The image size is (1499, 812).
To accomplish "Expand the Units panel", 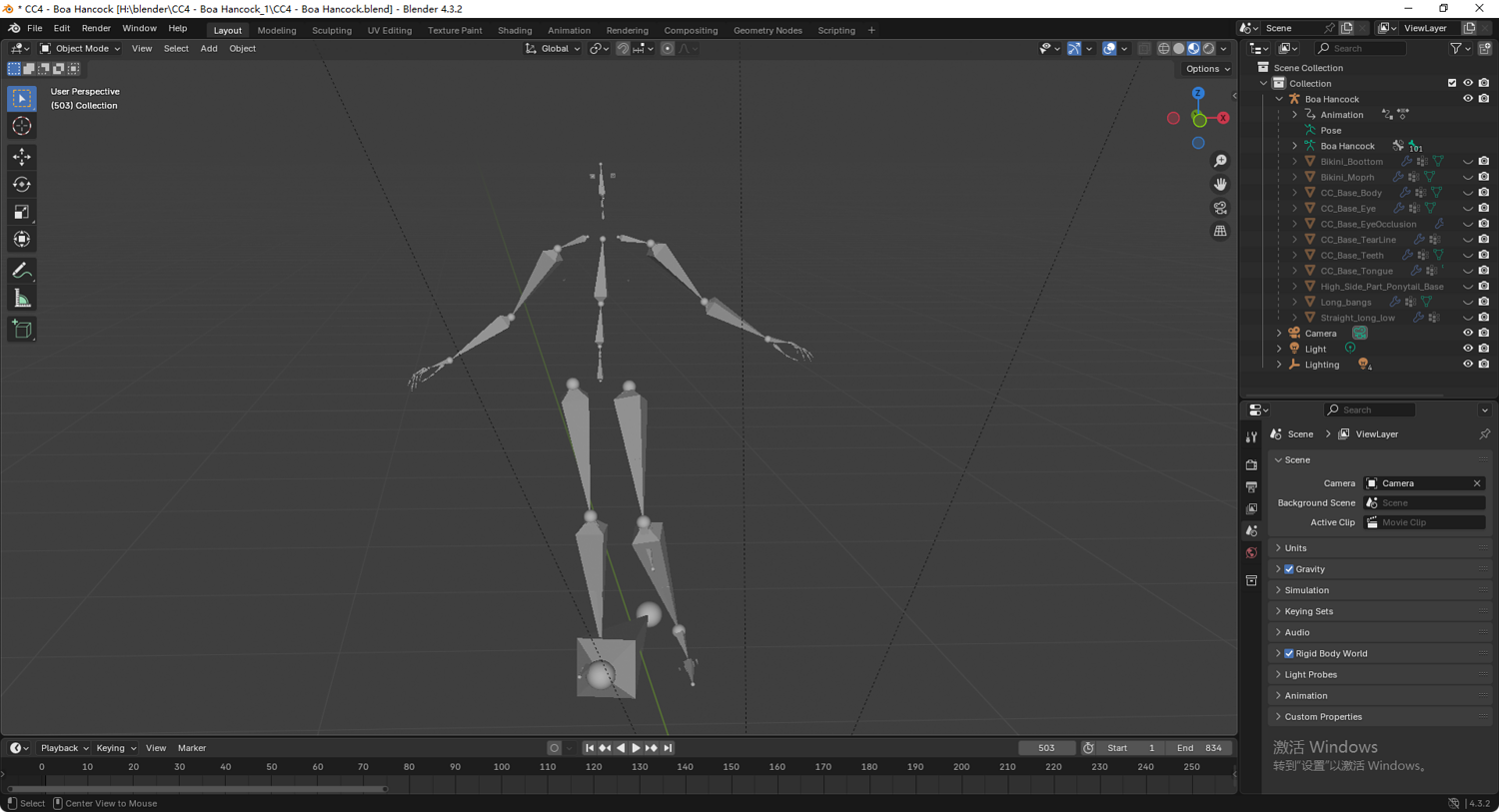I will 1295,548.
